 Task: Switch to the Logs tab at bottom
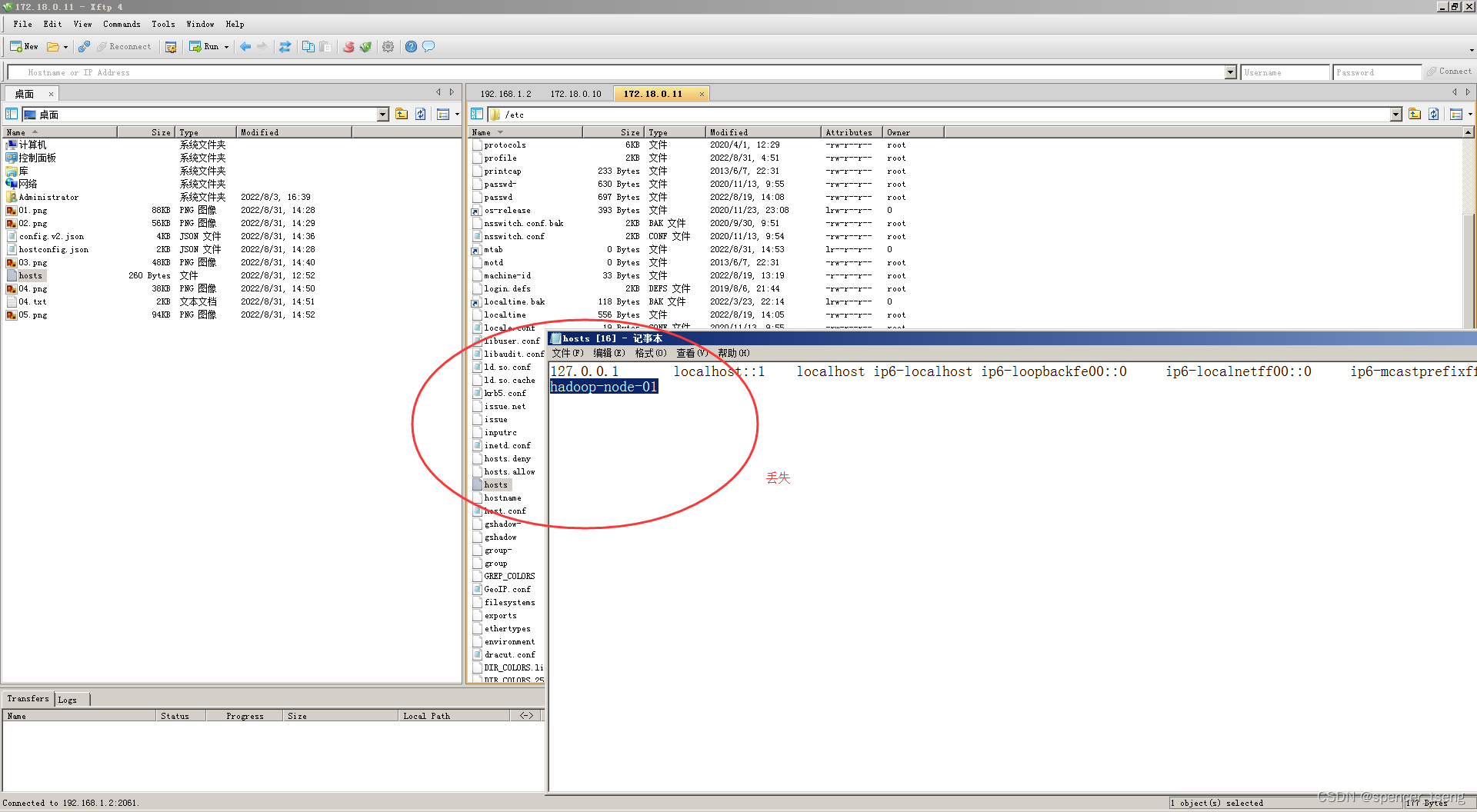pyautogui.click(x=68, y=699)
